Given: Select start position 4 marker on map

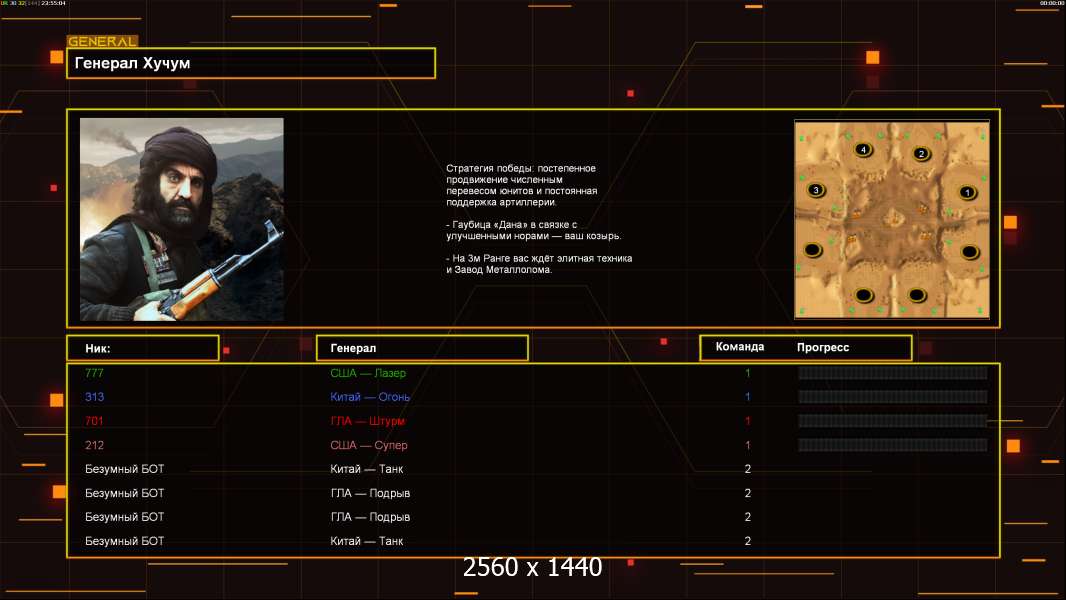Looking at the screenshot, I should [x=864, y=150].
